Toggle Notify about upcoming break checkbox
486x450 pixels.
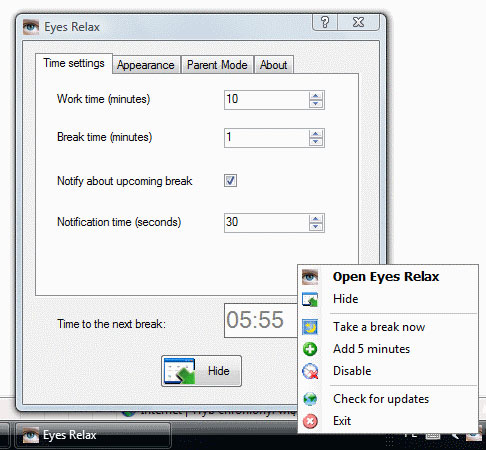point(230,181)
